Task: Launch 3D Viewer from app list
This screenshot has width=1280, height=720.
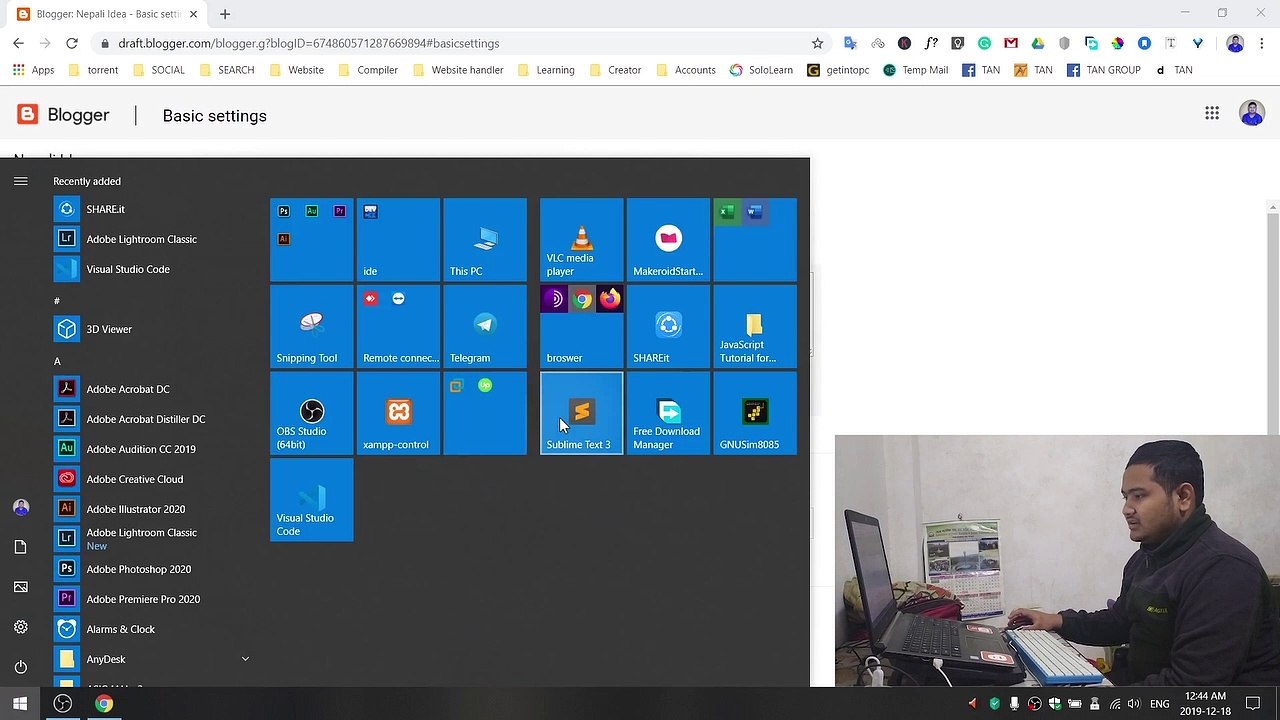Action: click(150, 329)
